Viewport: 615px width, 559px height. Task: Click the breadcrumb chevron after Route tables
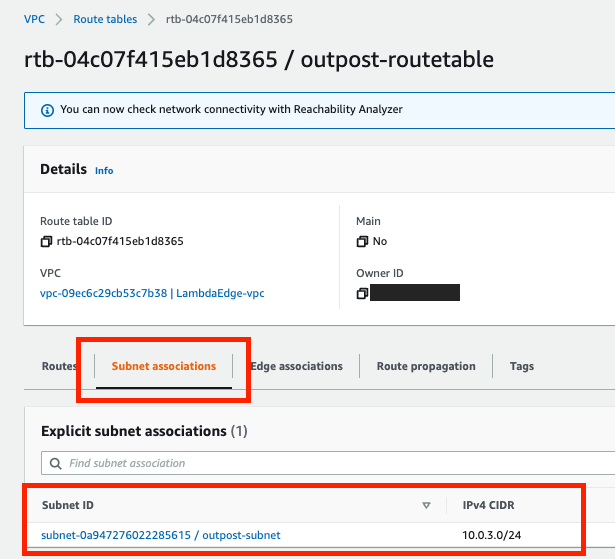tap(151, 19)
